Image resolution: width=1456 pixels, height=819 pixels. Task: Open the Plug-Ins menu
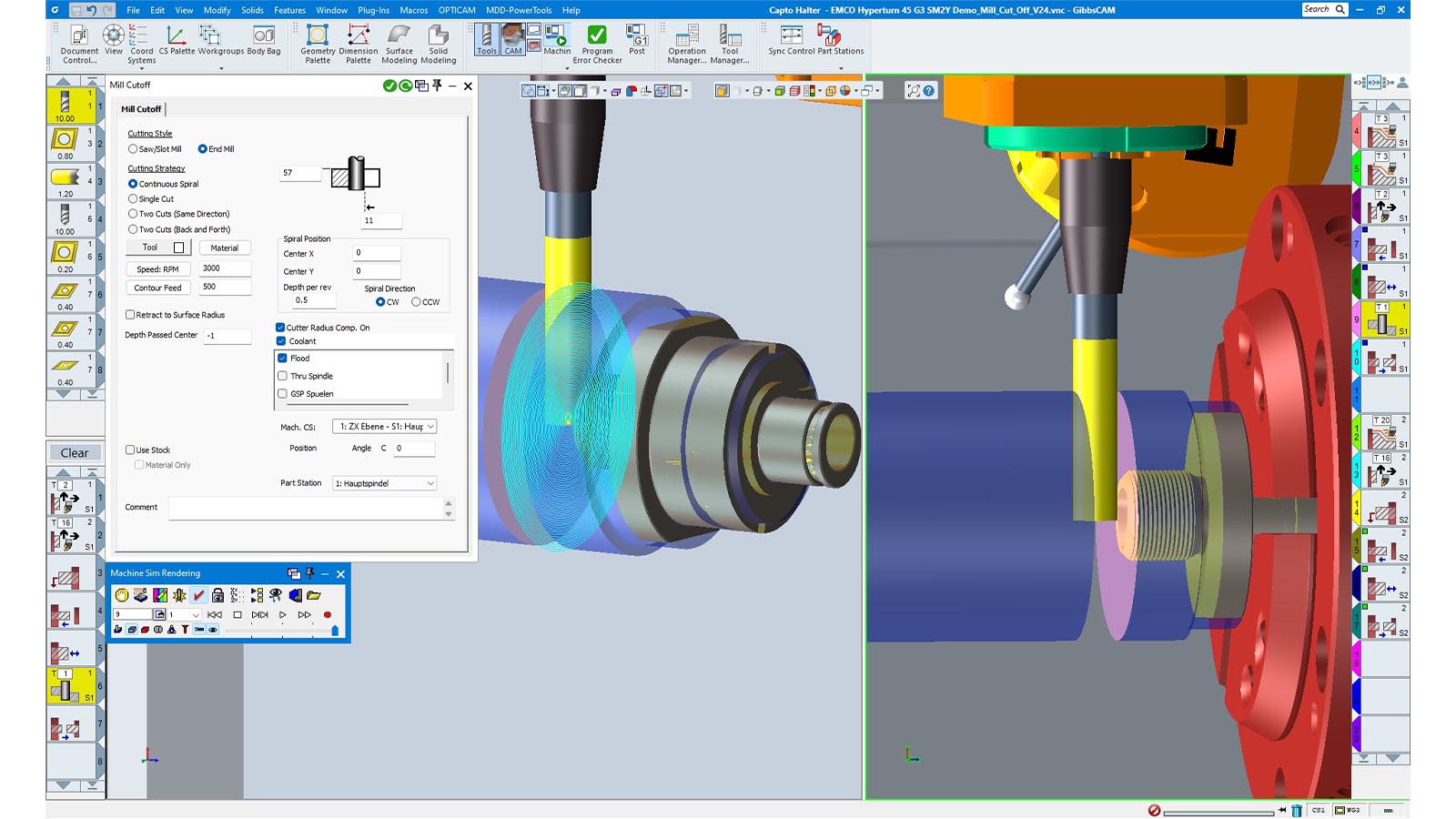tap(373, 10)
